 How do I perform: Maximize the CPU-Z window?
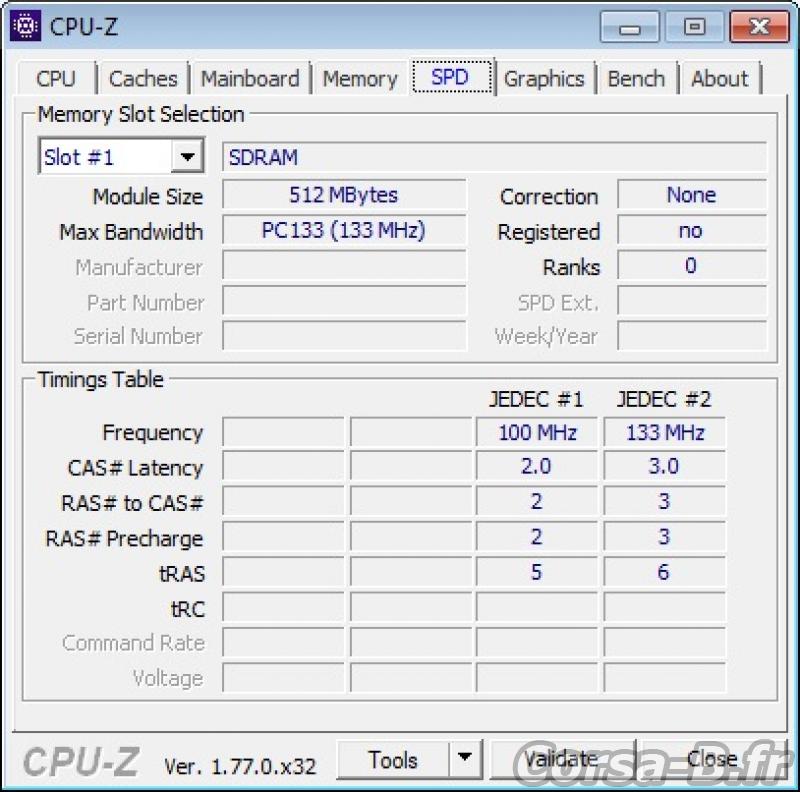pos(694,27)
